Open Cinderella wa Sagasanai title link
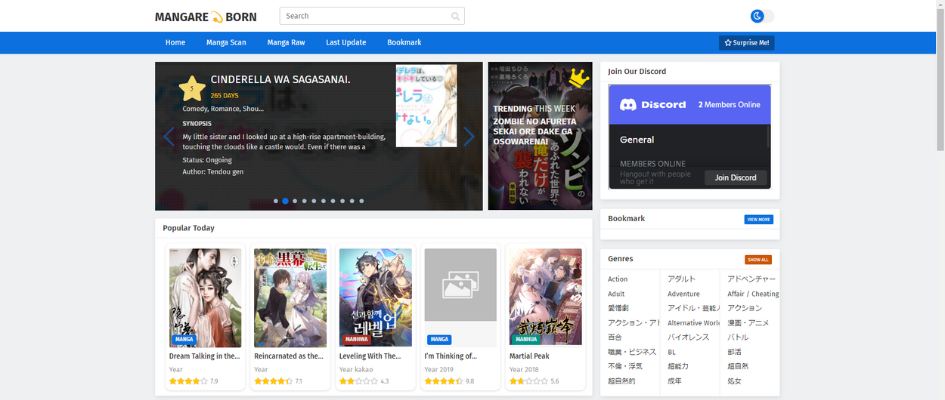The image size is (945, 400). (281, 80)
